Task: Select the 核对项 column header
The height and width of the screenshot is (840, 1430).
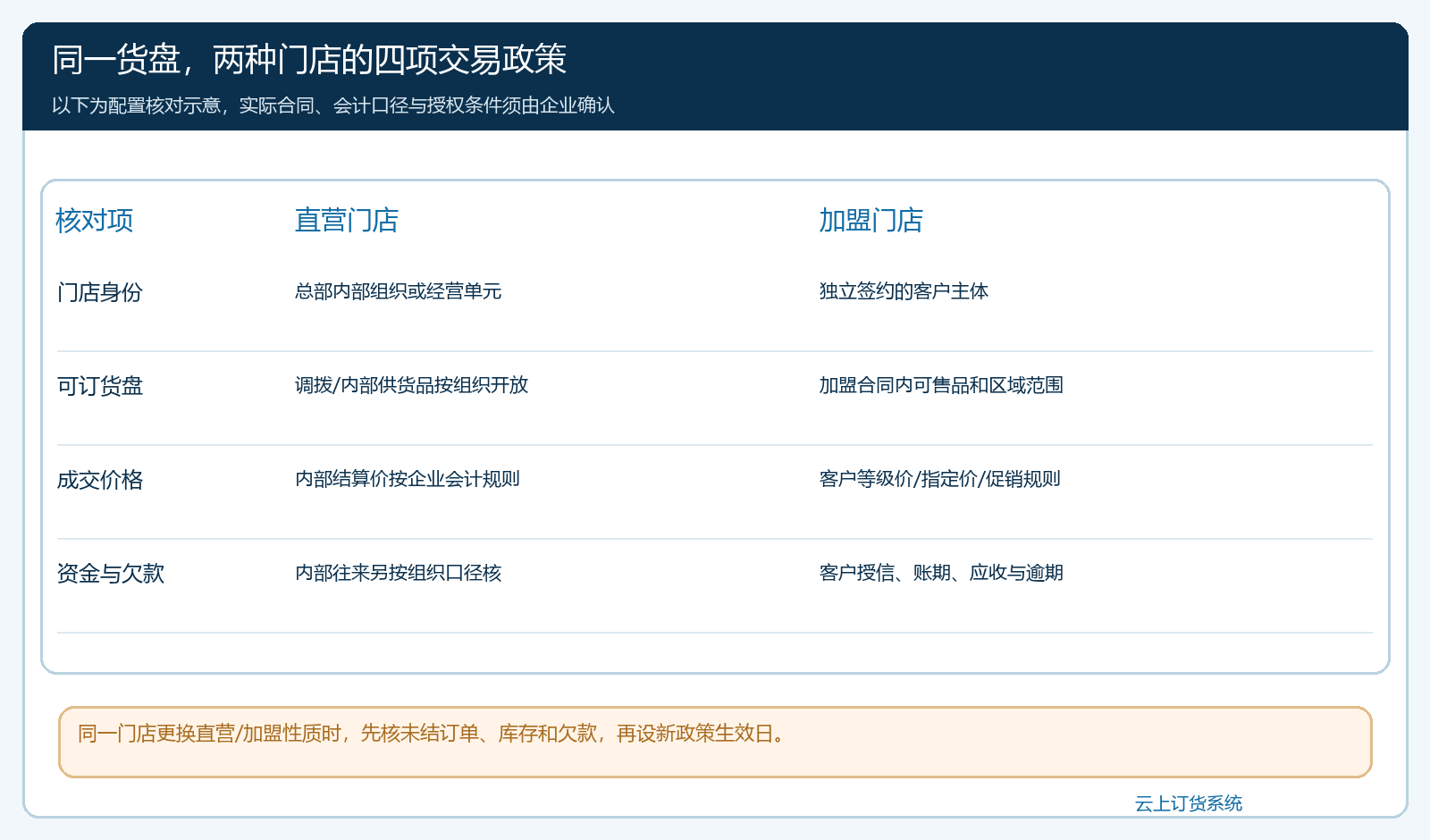Action: click(x=95, y=220)
